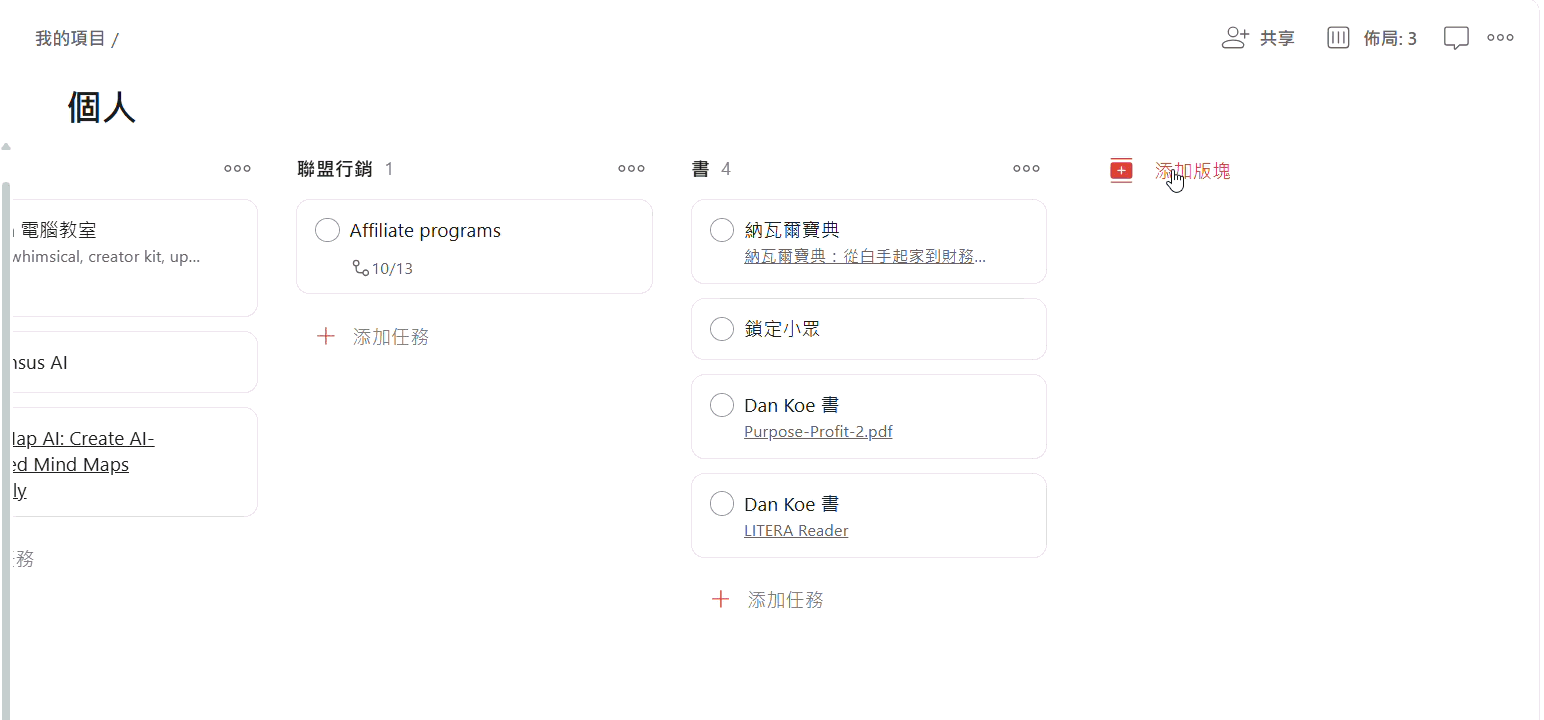Open the LITERA Reader attachment link
The width and height of the screenshot is (1544, 720).
(796, 530)
